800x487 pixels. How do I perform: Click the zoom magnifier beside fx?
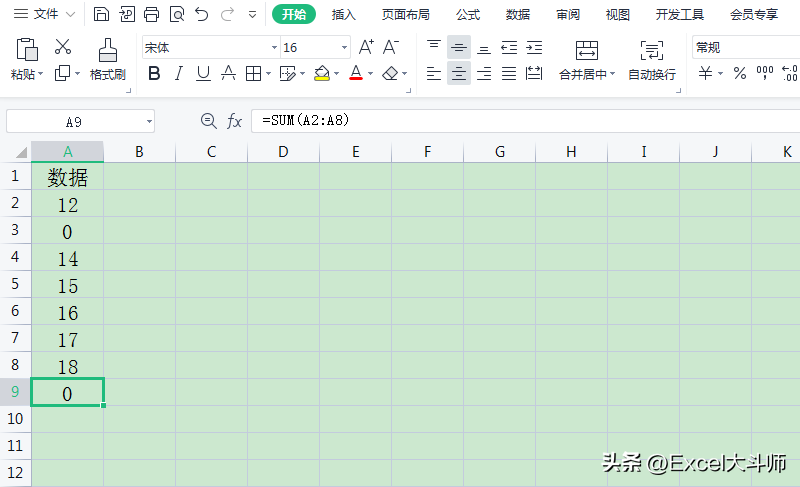208,121
